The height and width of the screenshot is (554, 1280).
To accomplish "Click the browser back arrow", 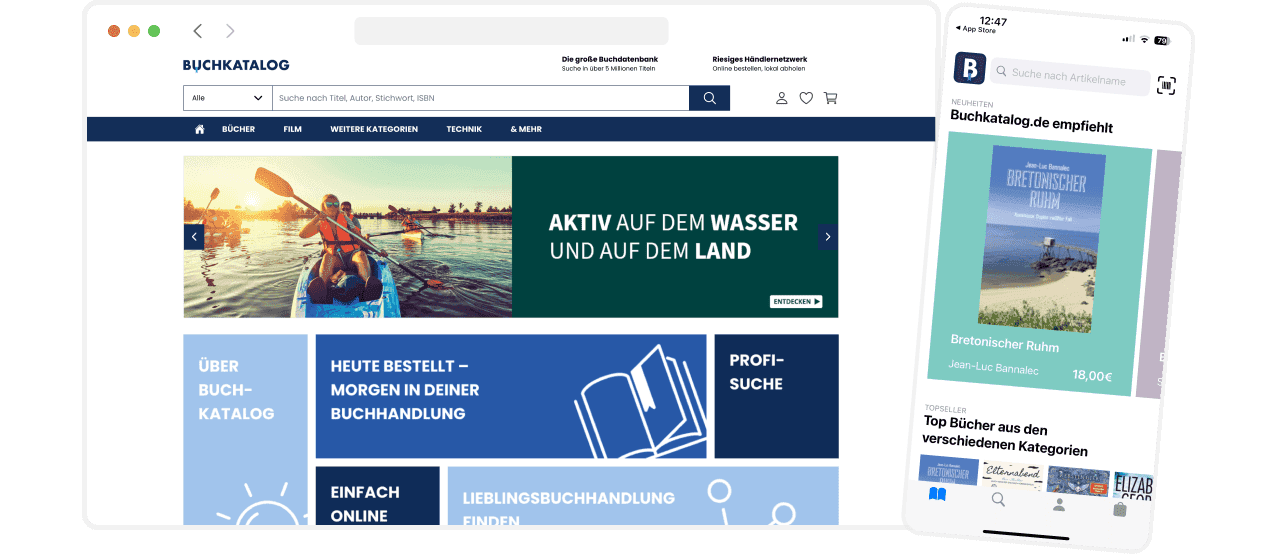I will [x=198, y=31].
